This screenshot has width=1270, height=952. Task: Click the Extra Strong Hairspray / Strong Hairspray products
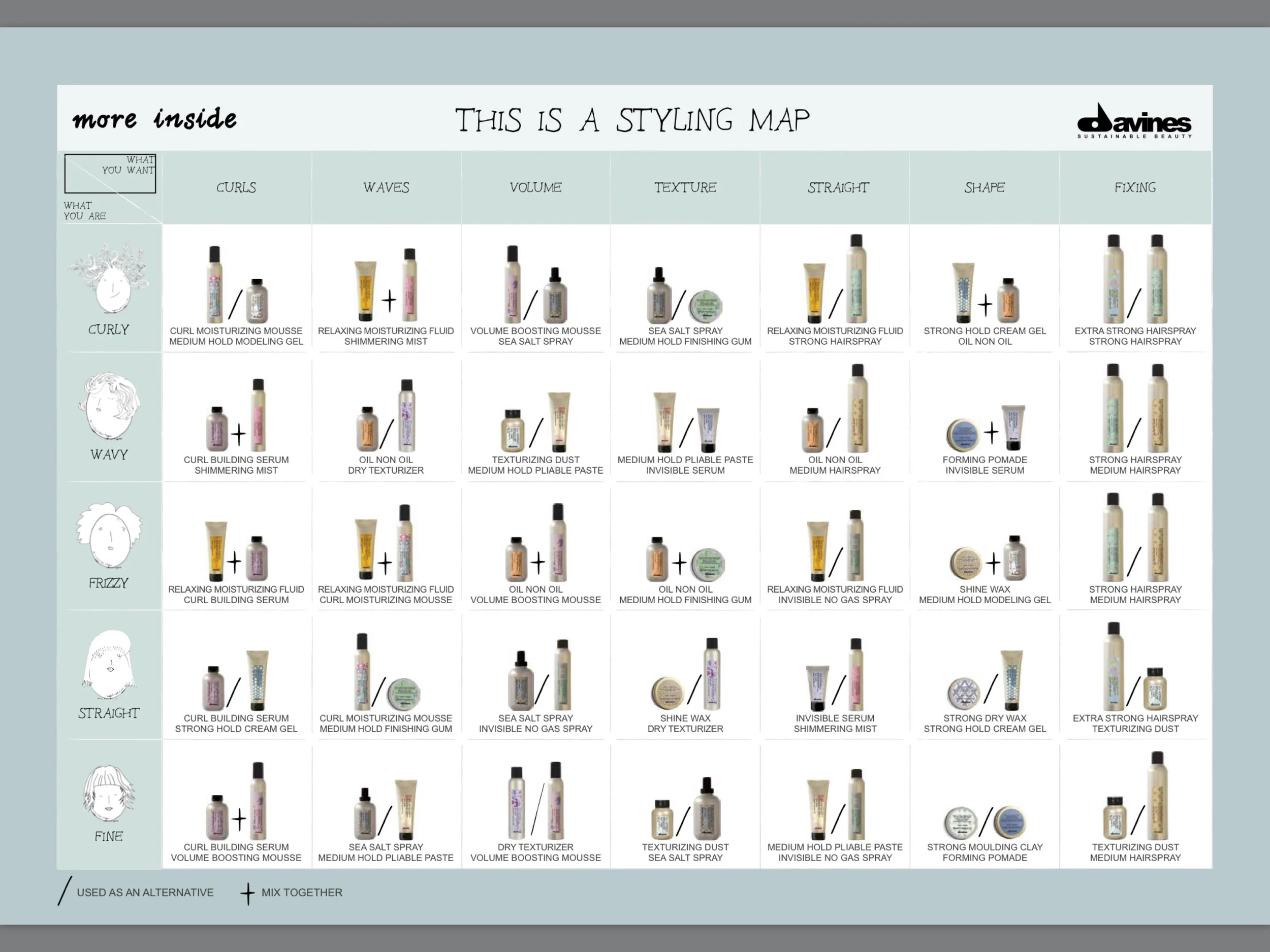[x=1135, y=279]
